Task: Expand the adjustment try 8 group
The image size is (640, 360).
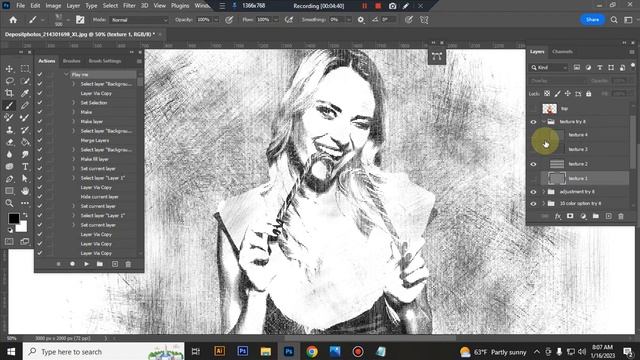Action: 544,192
